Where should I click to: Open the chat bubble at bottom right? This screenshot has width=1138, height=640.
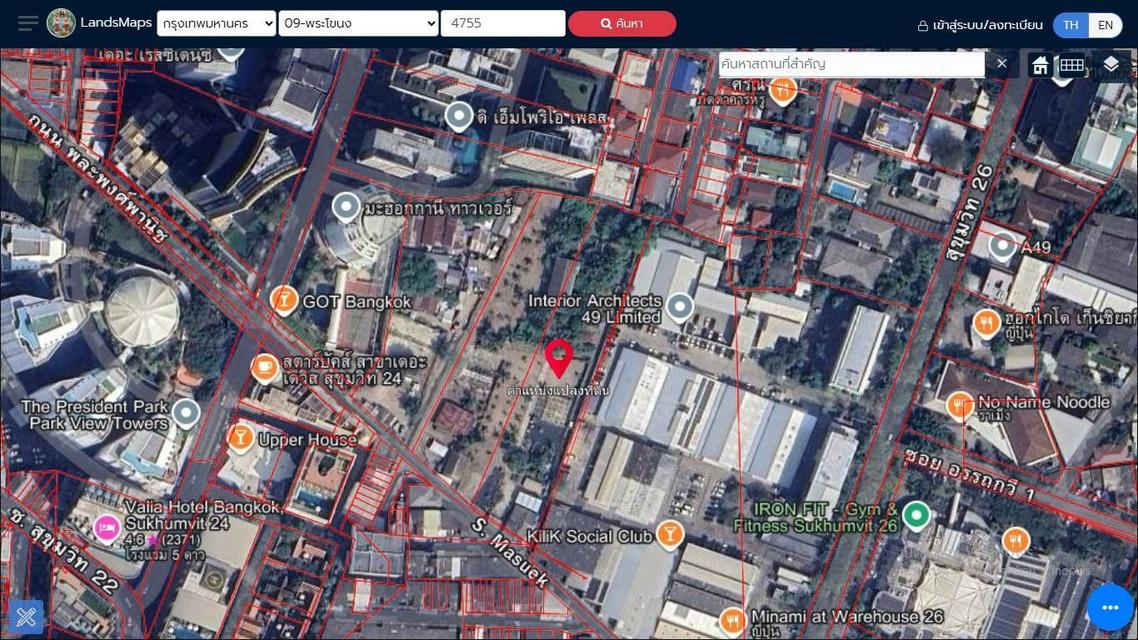tap(1109, 606)
